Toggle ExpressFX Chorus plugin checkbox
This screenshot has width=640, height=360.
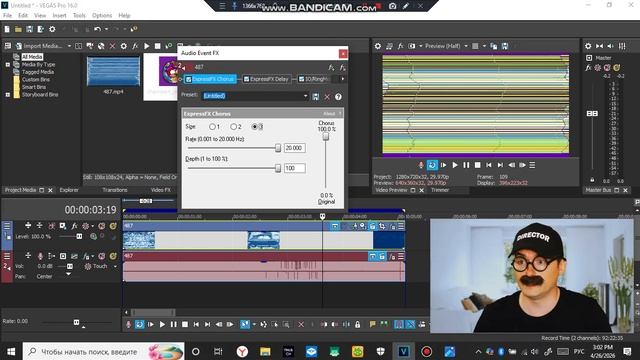(189, 79)
